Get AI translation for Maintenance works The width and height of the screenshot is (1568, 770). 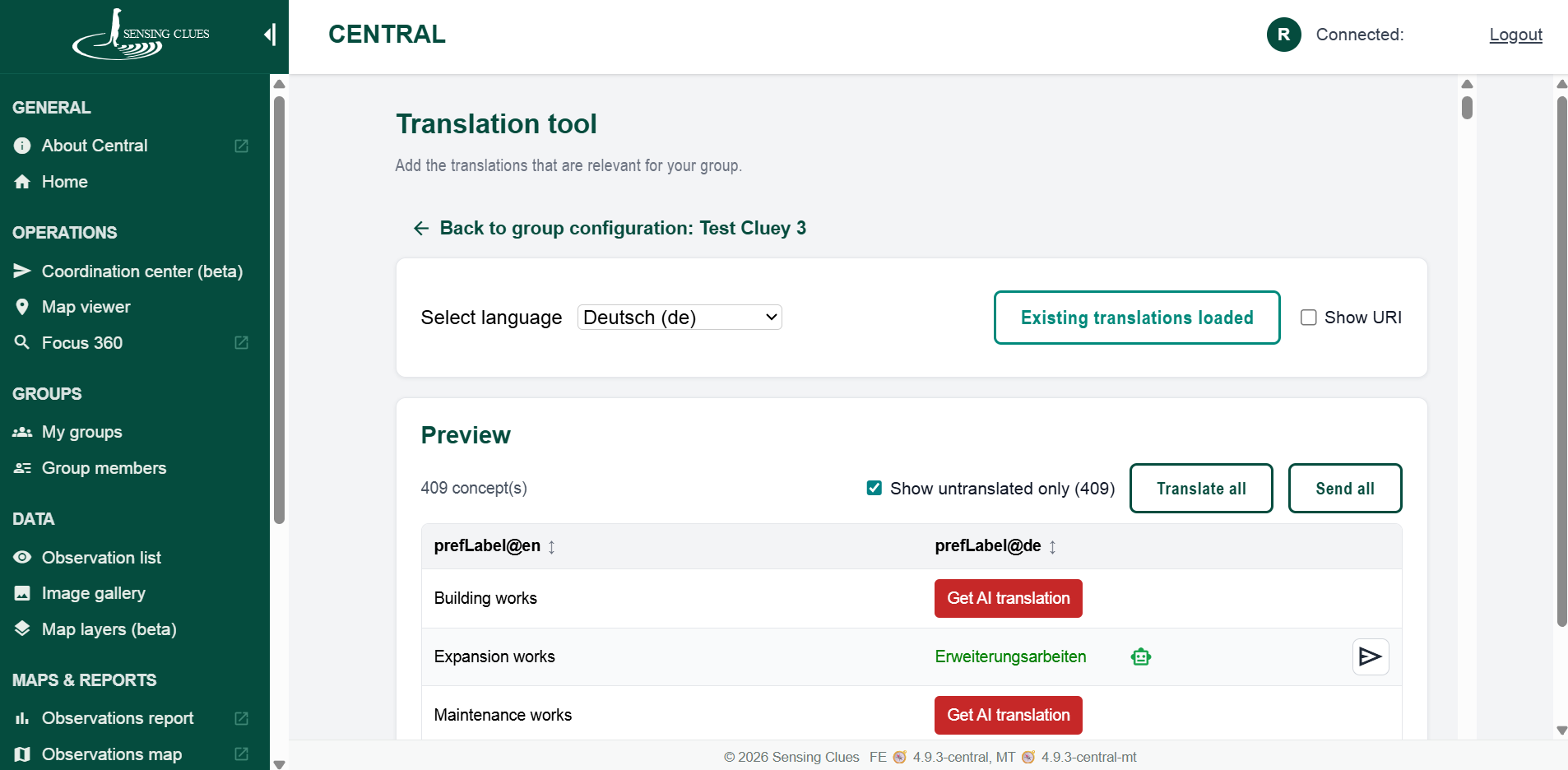pyautogui.click(x=1009, y=715)
